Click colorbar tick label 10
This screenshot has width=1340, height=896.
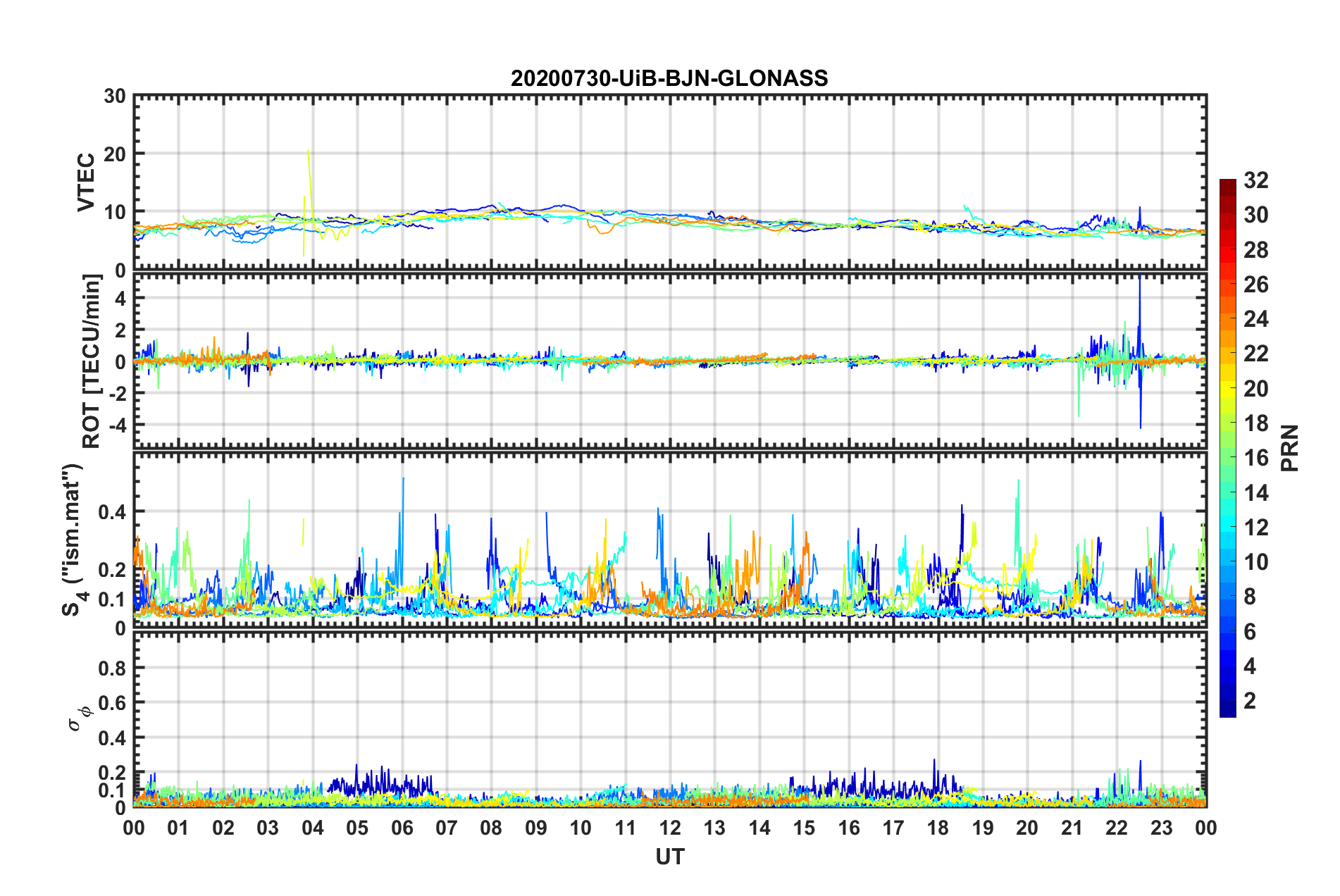click(1255, 562)
